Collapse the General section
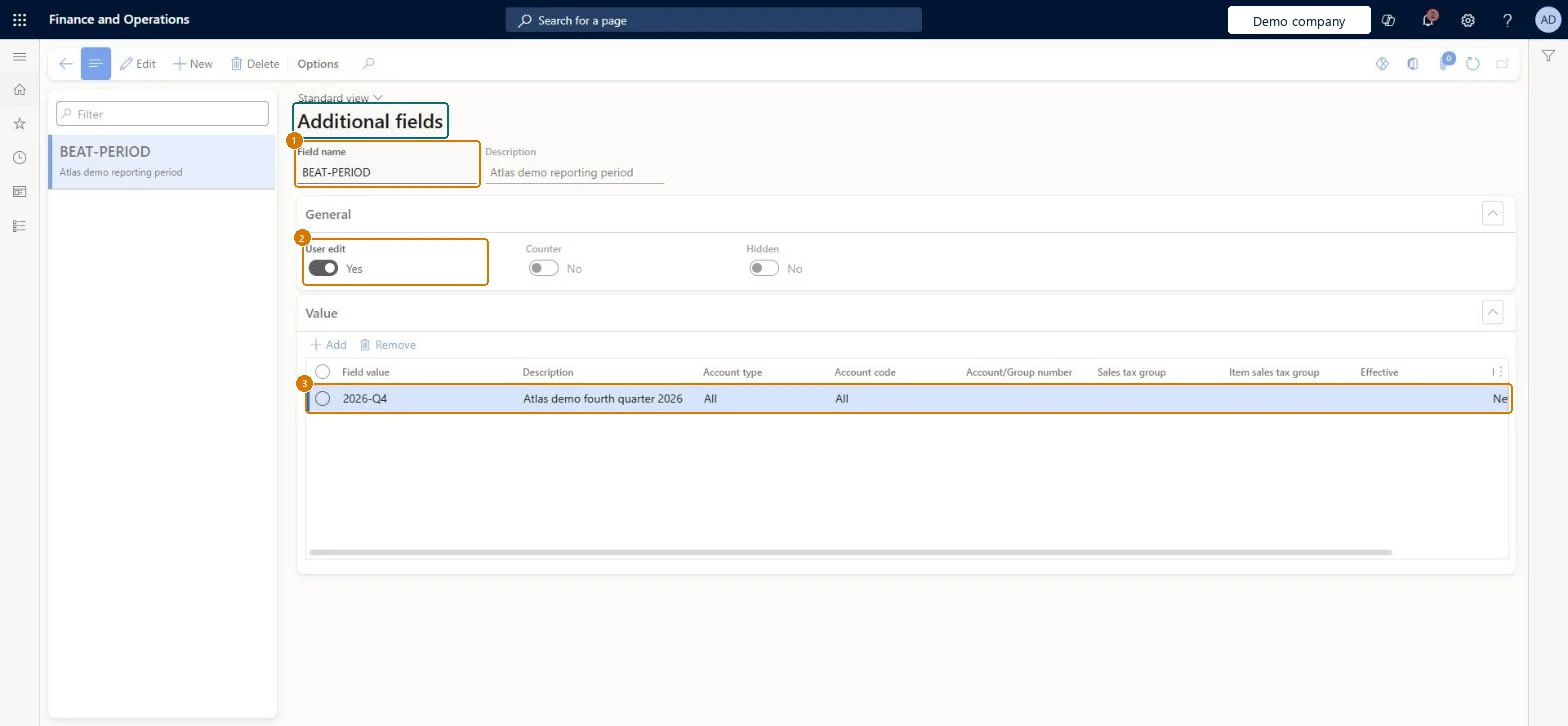 pos(1492,214)
